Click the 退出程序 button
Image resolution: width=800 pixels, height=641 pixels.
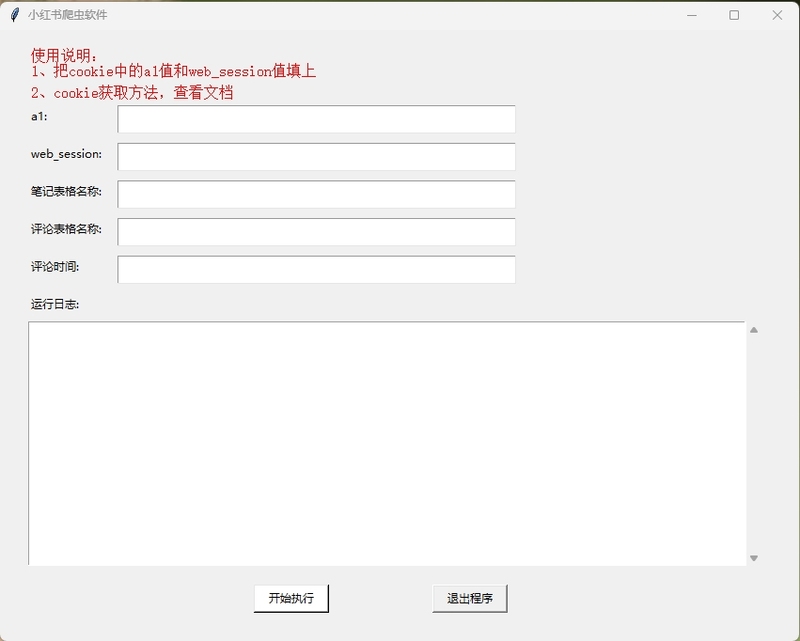point(470,598)
